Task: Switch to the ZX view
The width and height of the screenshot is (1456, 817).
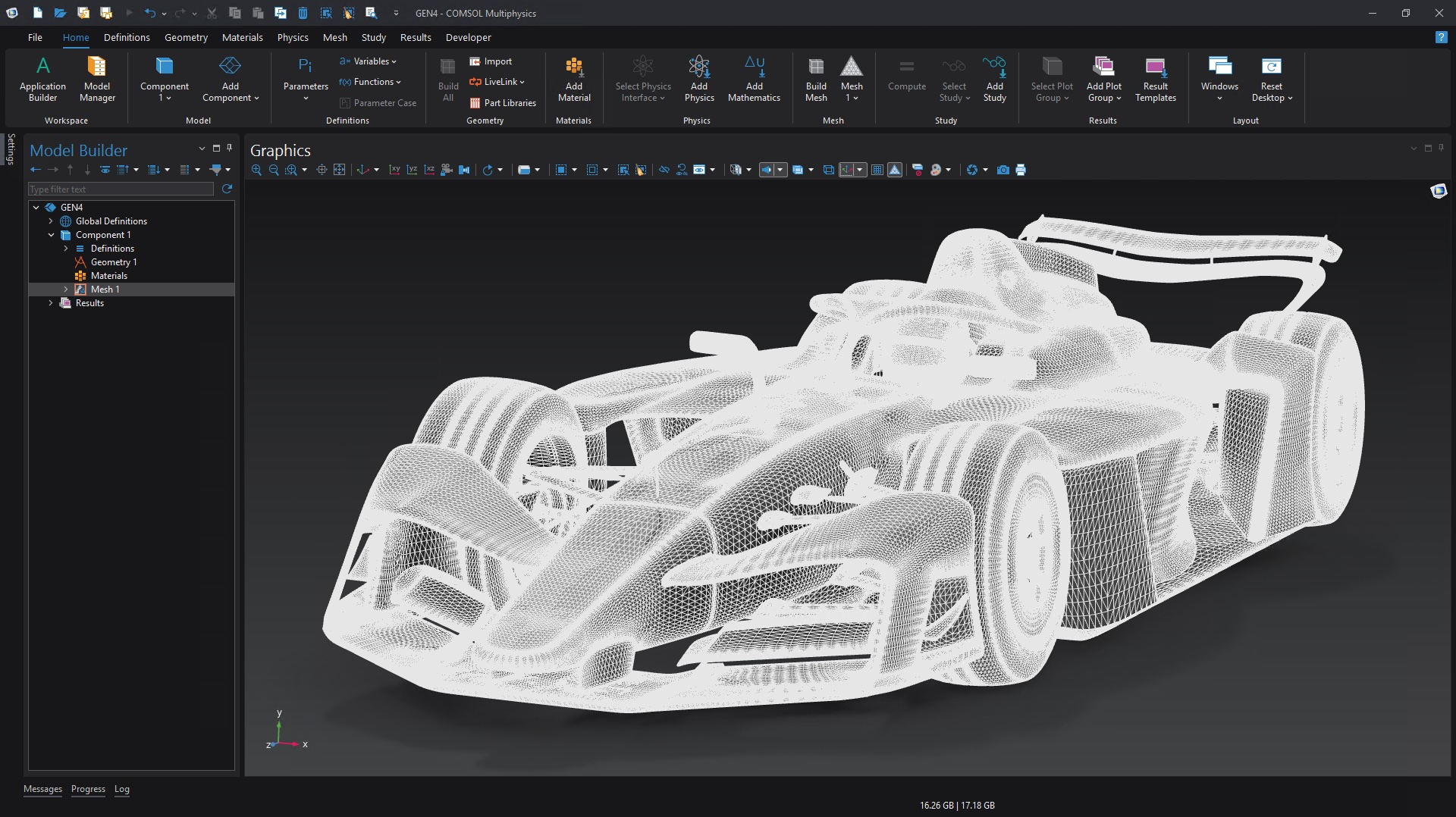Action: click(429, 170)
